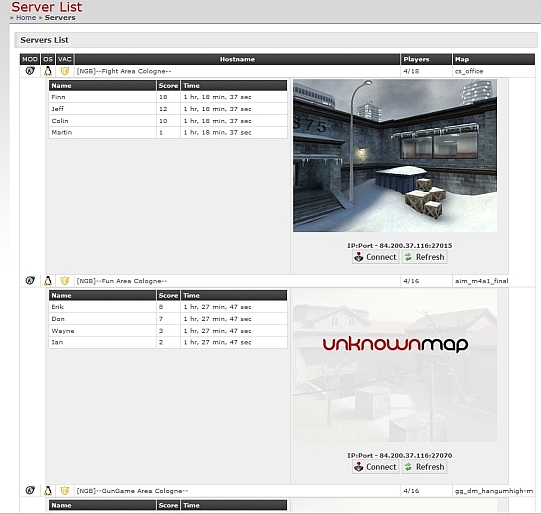Refresh server 84.200.37.116:27070
Image resolution: width=541 pixels, height=514 pixels.
[x=424, y=467]
